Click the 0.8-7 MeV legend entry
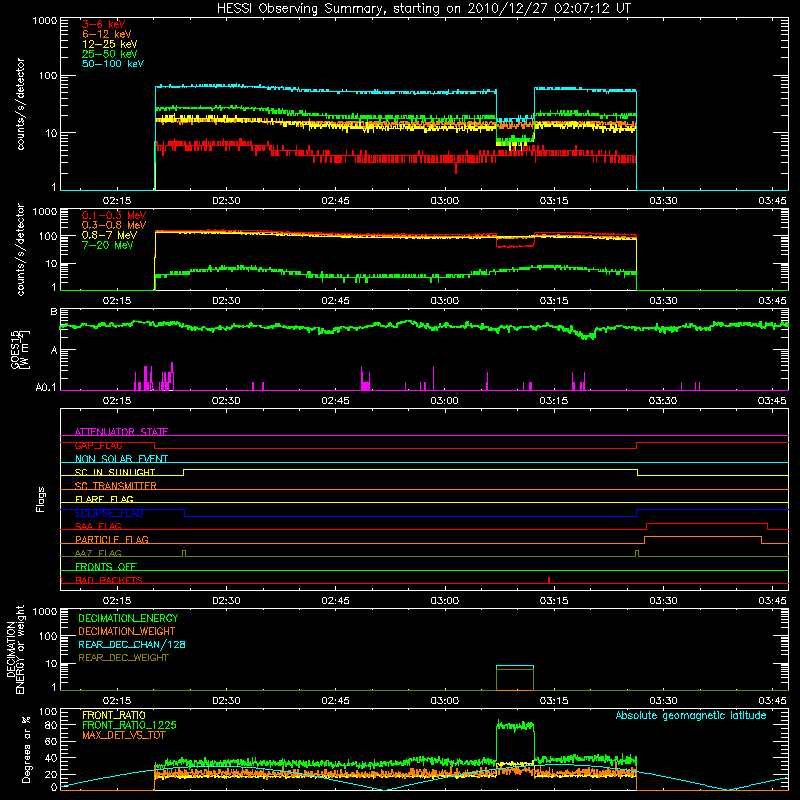The image size is (800, 800). (x=109, y=235)
